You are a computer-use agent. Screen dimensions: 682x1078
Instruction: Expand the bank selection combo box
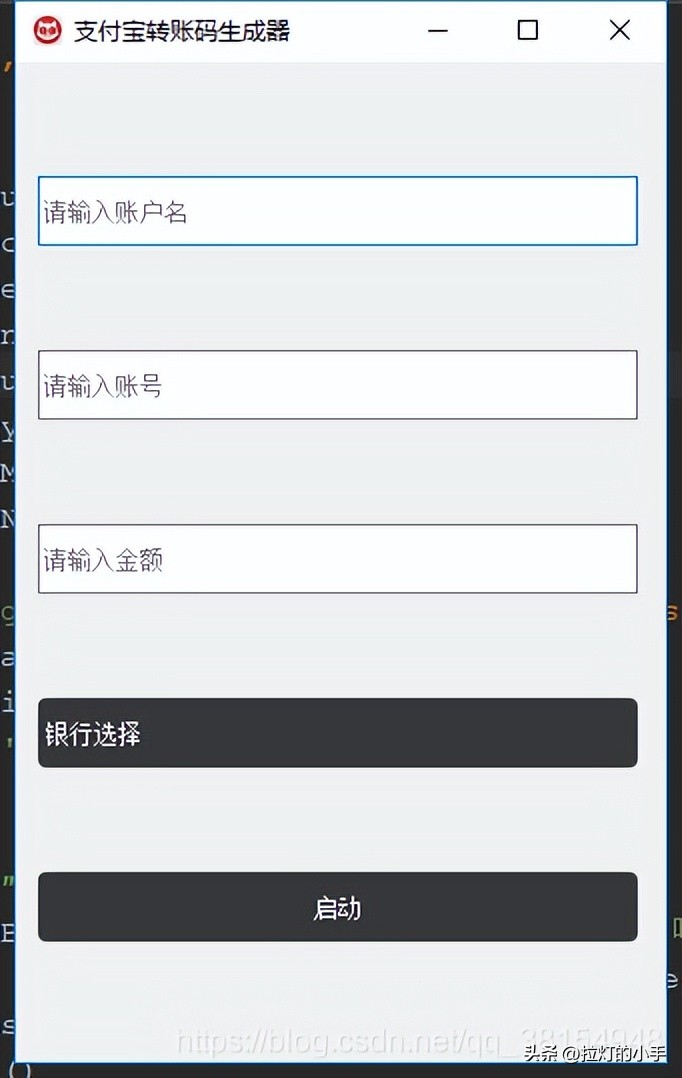[338, 733]
